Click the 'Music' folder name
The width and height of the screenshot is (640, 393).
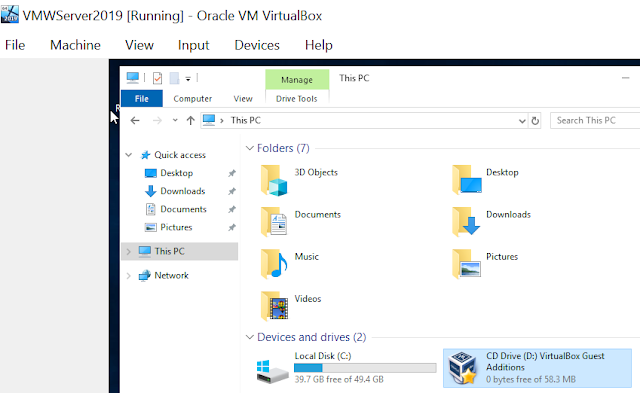307,257
